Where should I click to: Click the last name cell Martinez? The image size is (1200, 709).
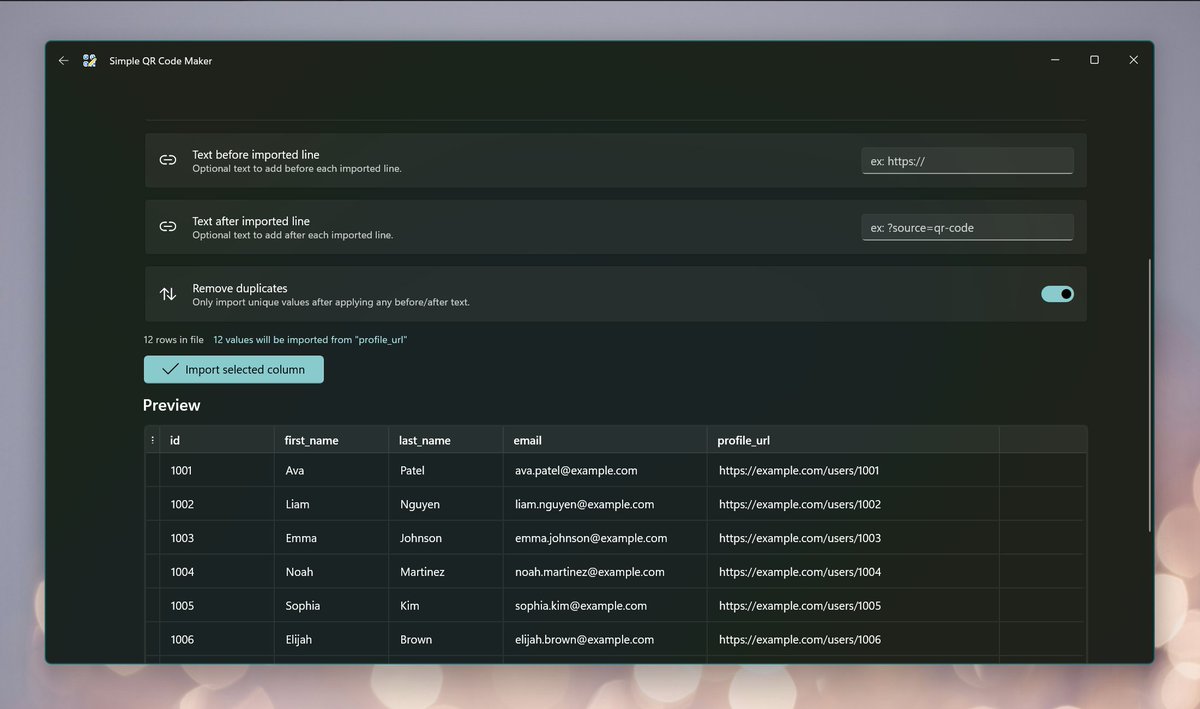click(446, 572)
